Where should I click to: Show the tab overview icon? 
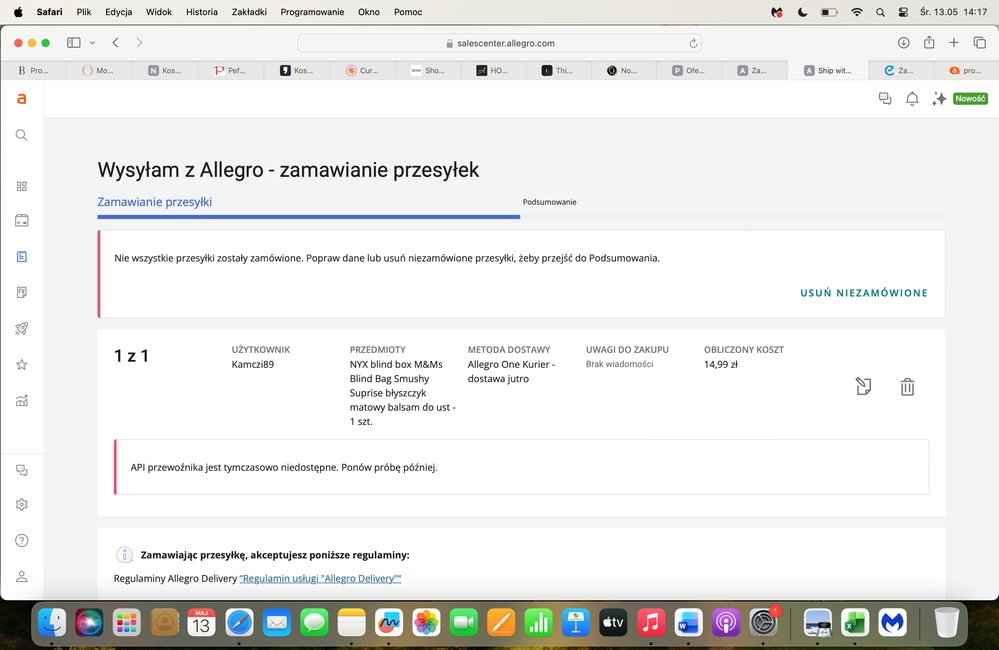[979, 43]
